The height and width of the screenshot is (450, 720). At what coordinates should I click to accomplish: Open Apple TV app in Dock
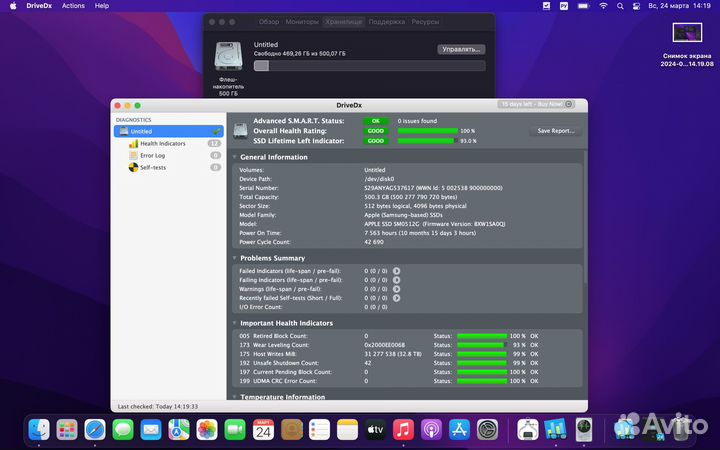376,430
